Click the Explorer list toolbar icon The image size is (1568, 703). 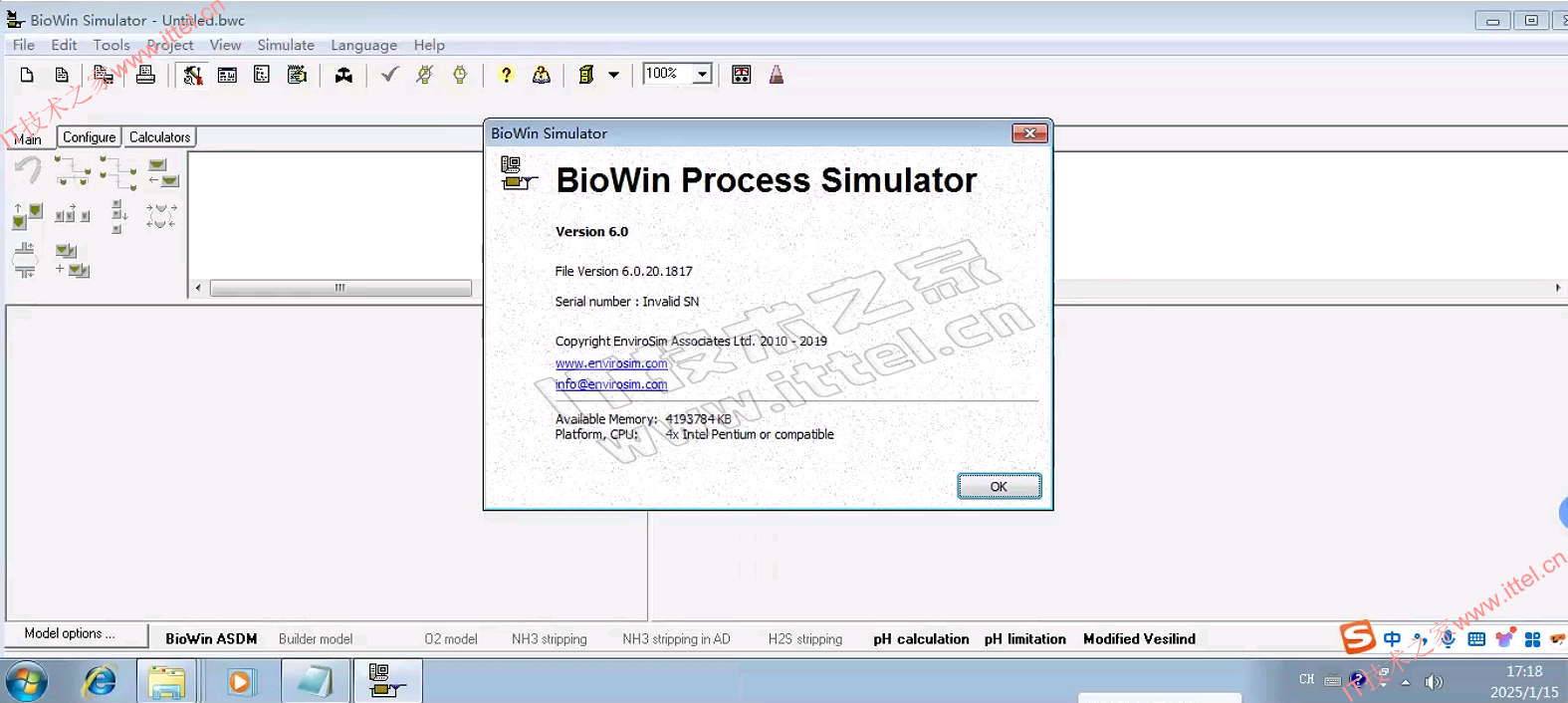tap(262, 75)
